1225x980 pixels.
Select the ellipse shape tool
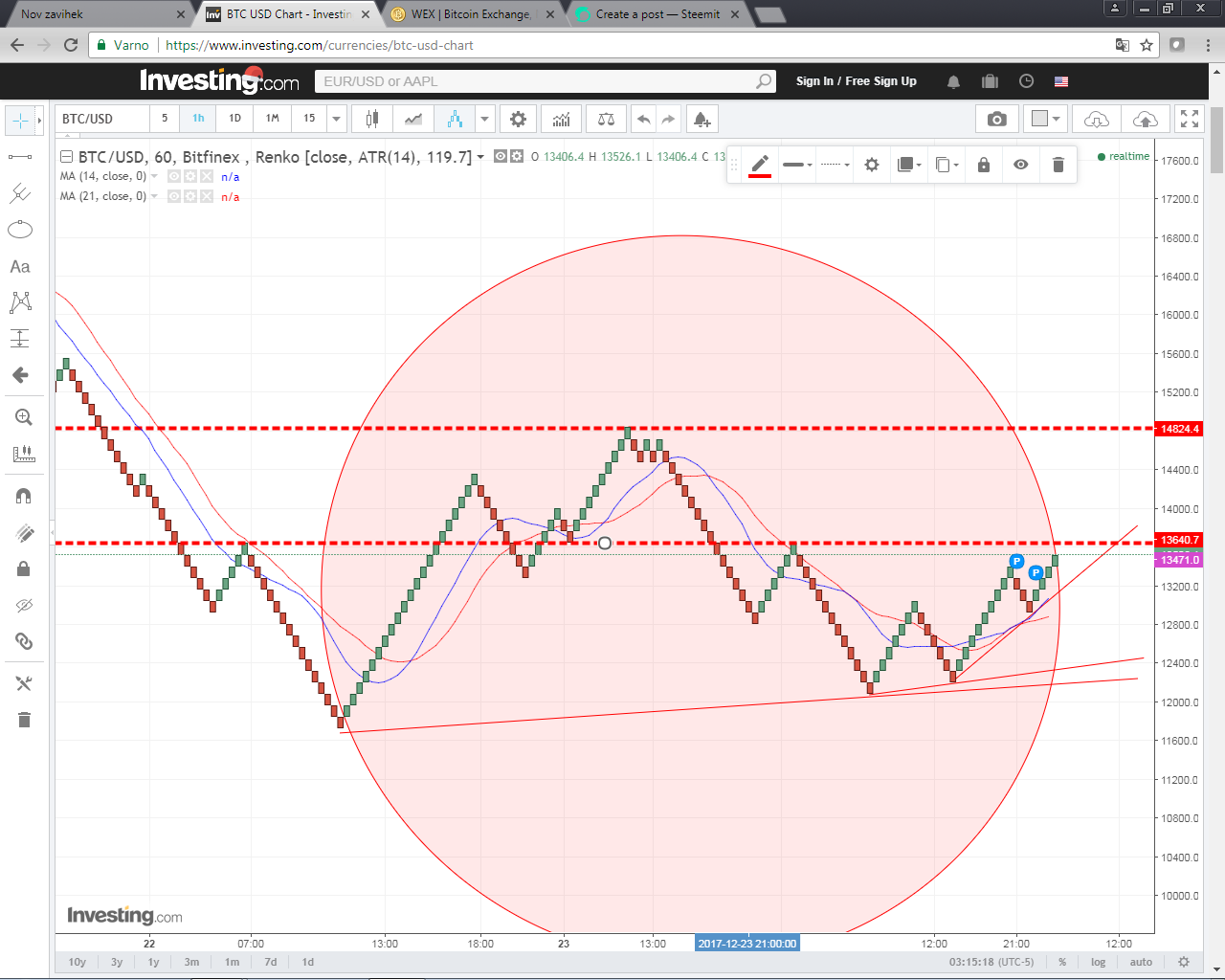pos(20,230)
